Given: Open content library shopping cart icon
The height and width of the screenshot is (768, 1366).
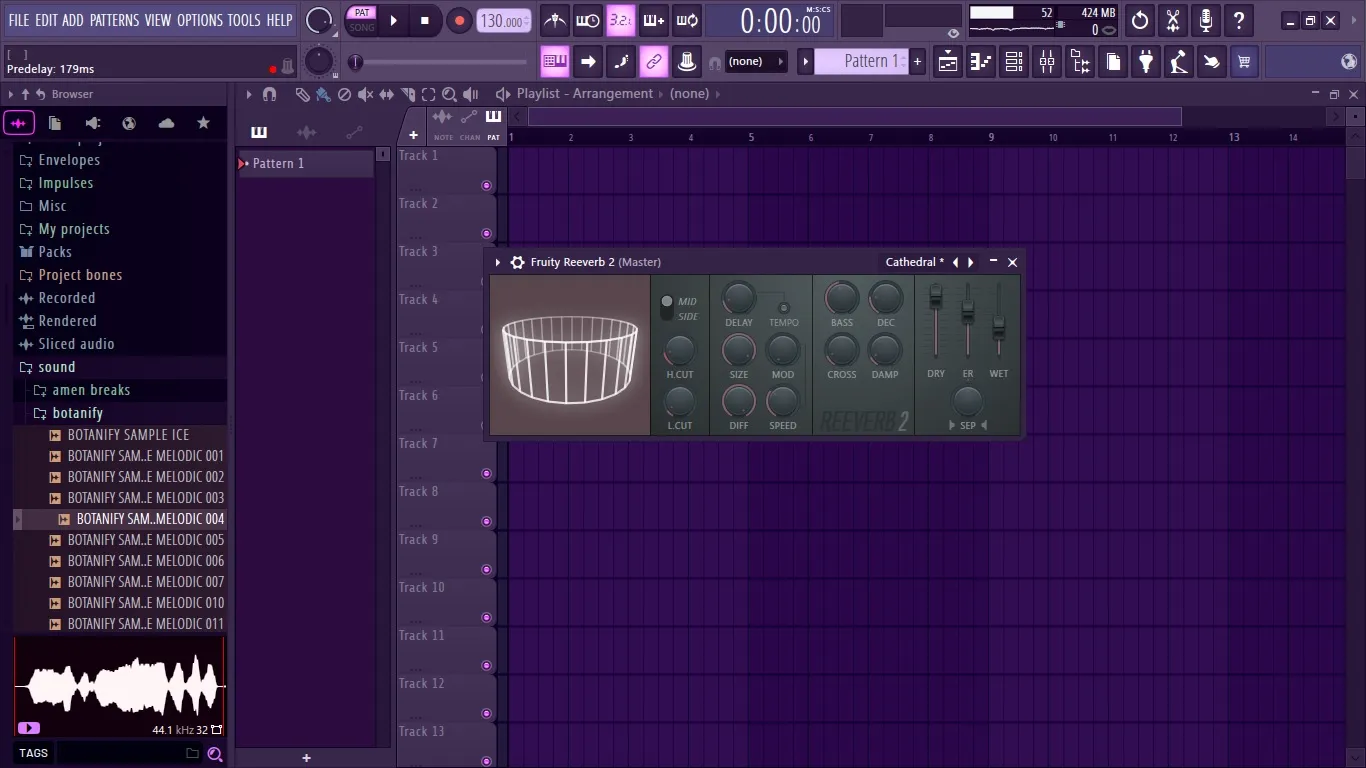Looking at the screenshot, I should pyautogui.click(x=1244, y=62).
